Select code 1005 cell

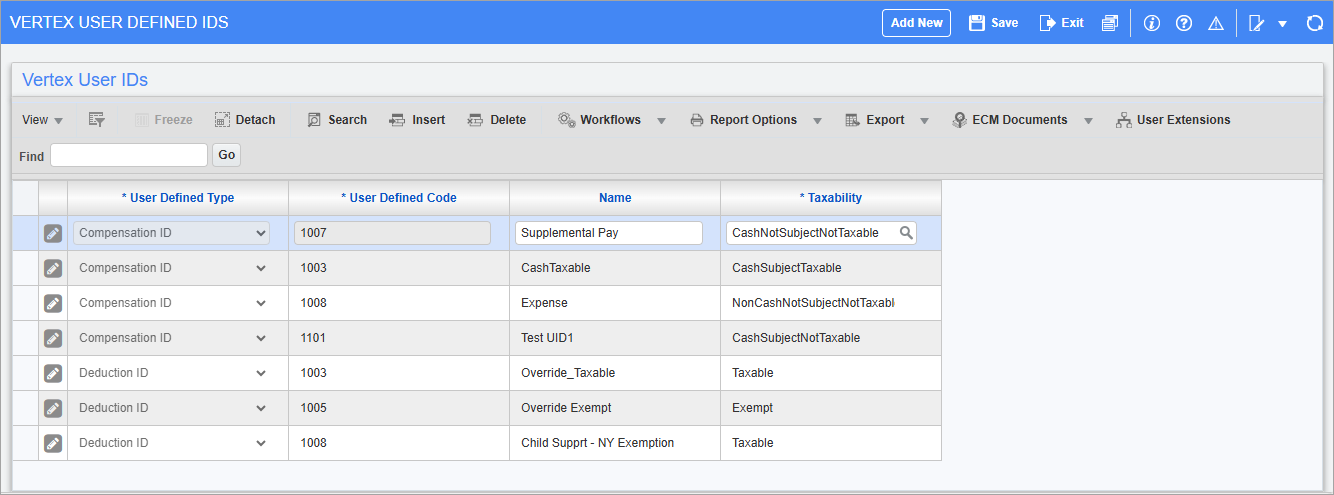[x=399, y=408]
